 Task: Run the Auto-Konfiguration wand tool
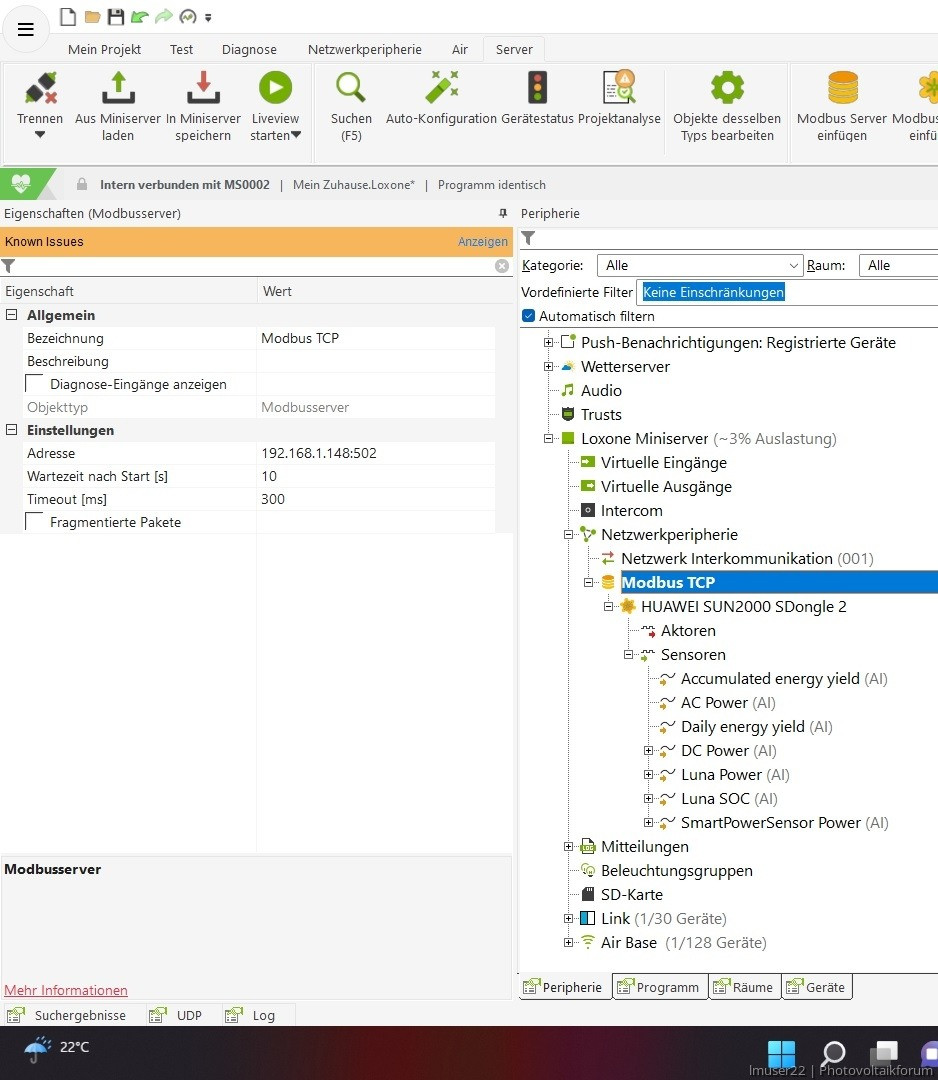(441, 98)
